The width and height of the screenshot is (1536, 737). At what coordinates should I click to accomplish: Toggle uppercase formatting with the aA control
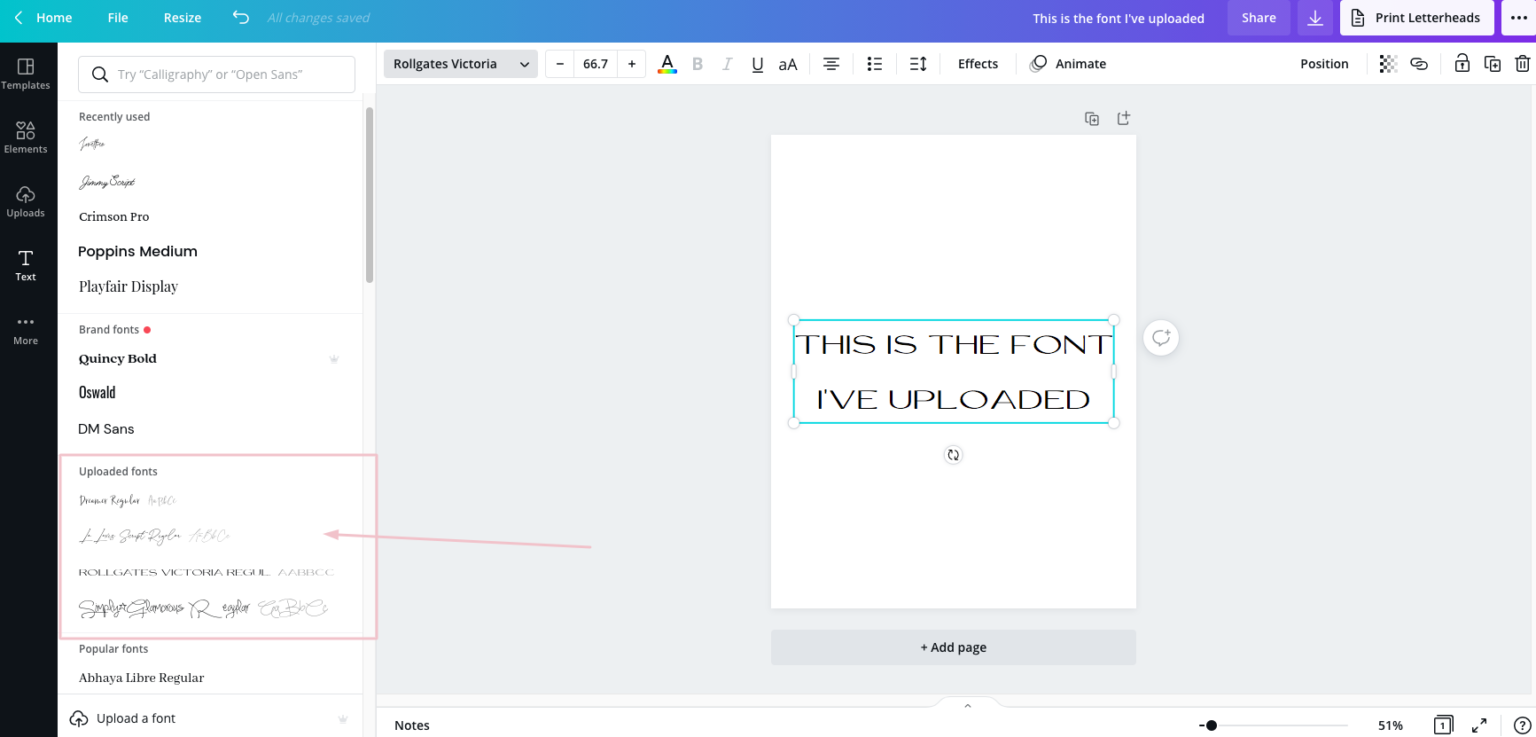(788, 63)
